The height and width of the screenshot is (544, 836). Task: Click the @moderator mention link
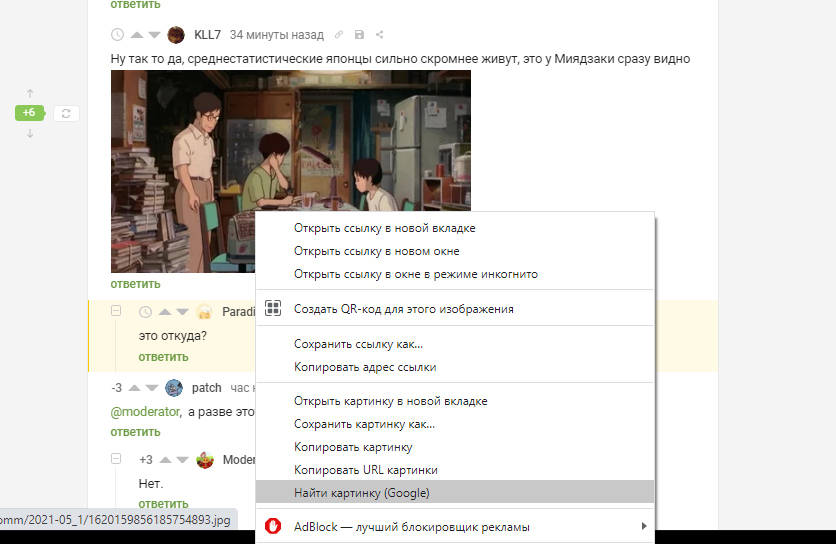[146, 412]
